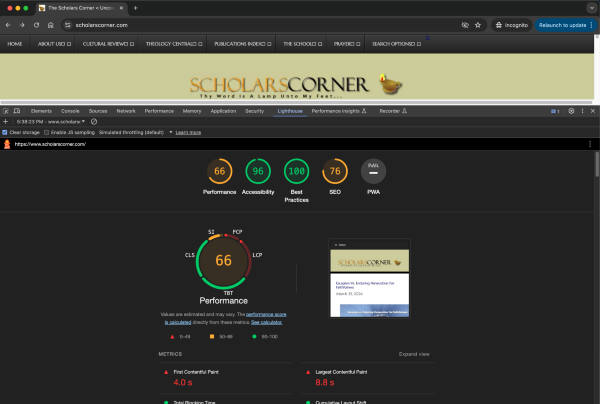Switch to the Elements tab
Screen dimensions: 600x404
point(41,111)
